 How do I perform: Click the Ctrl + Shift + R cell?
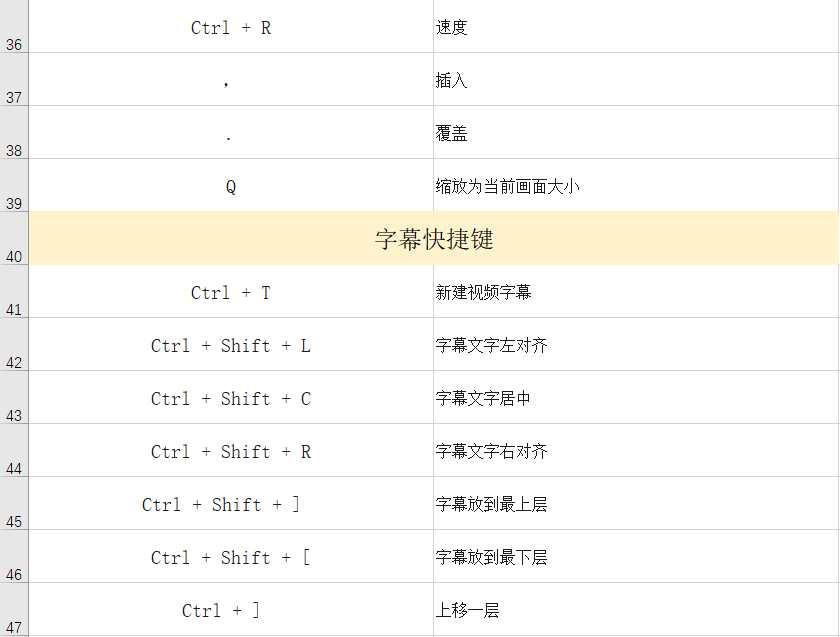231,452
